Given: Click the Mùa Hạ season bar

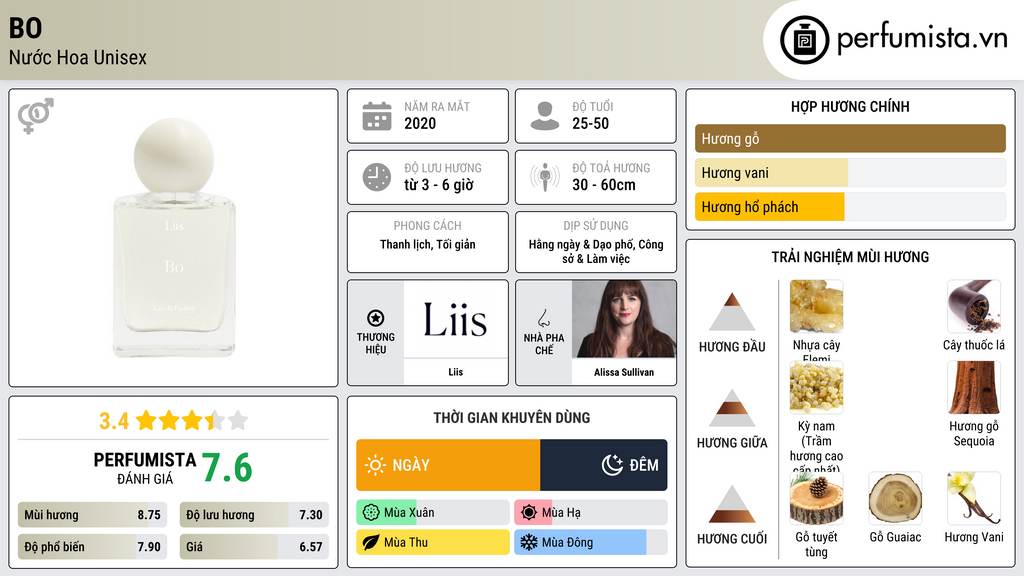Looking at the screenshot, I should click(590, 513).
